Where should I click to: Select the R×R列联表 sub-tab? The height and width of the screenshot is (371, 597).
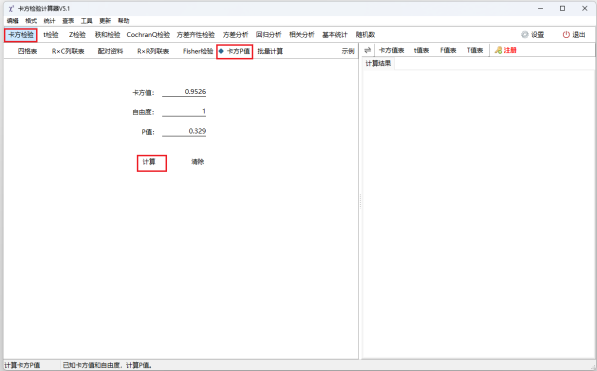[x=153, y=51]
